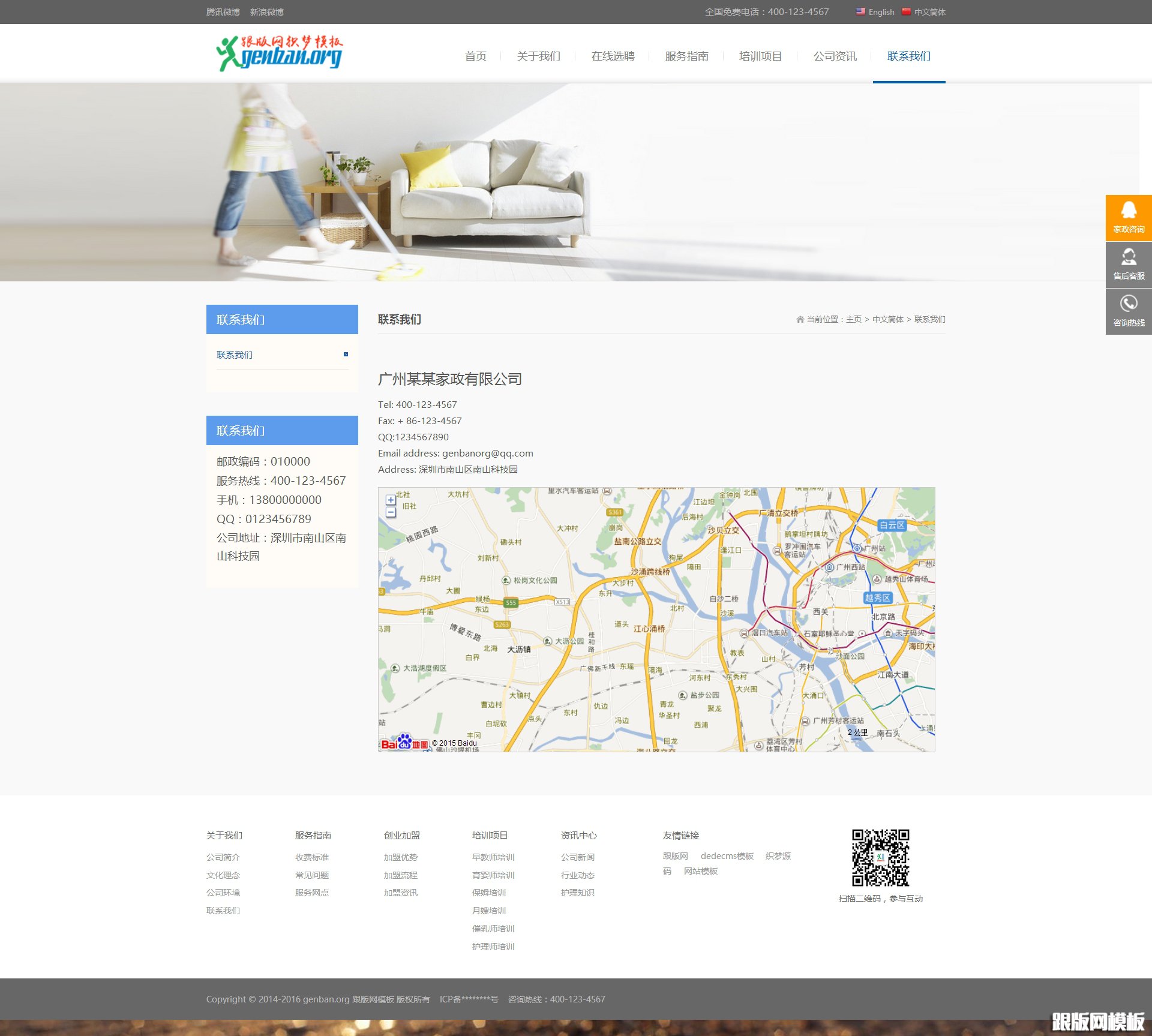The height and width of the screenshot is (1036, 1152).
Task: Open footer link dedecms模板
Action: point(727,856)
